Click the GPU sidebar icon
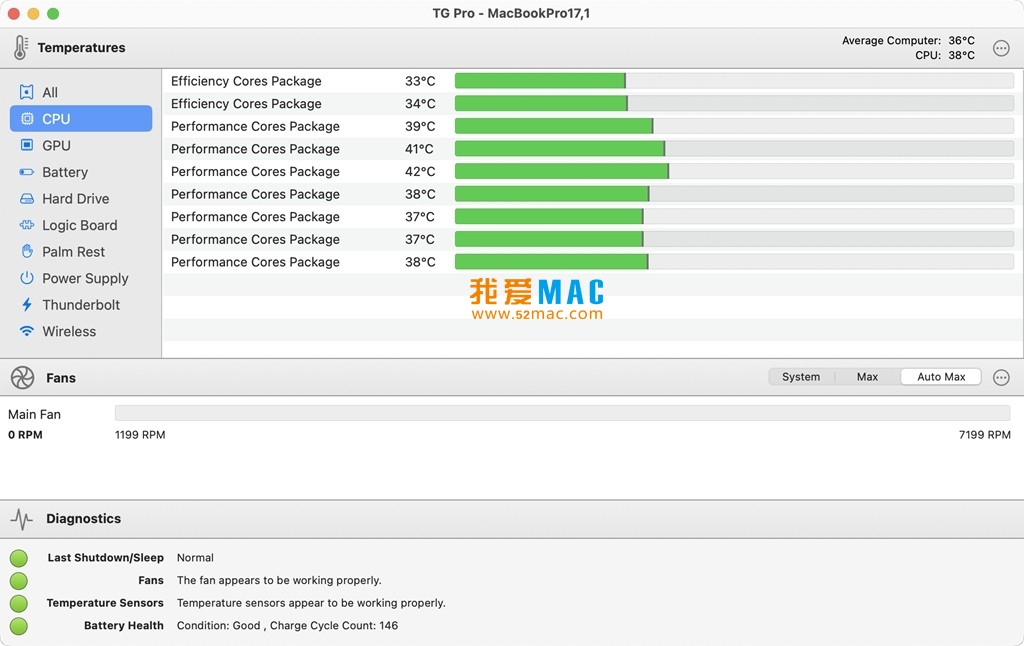1024x646 pixels. tap(27, 145)
